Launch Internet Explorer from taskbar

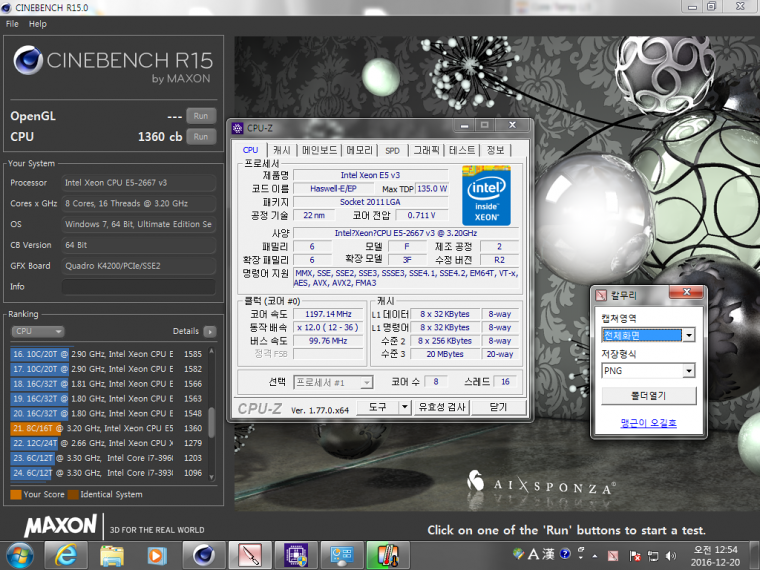[x=66, y=555]
